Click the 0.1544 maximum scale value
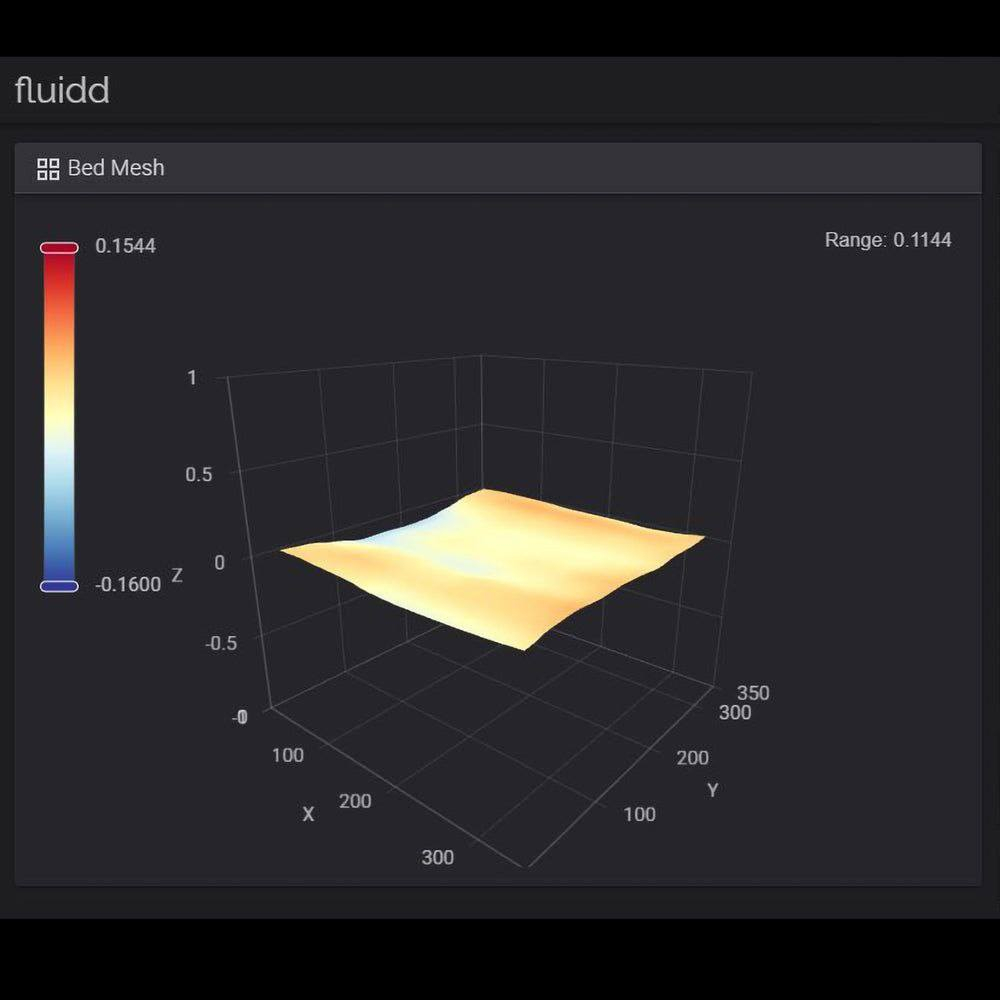The width and height of the screenshot is (1000, 1000). pos(125,246)
